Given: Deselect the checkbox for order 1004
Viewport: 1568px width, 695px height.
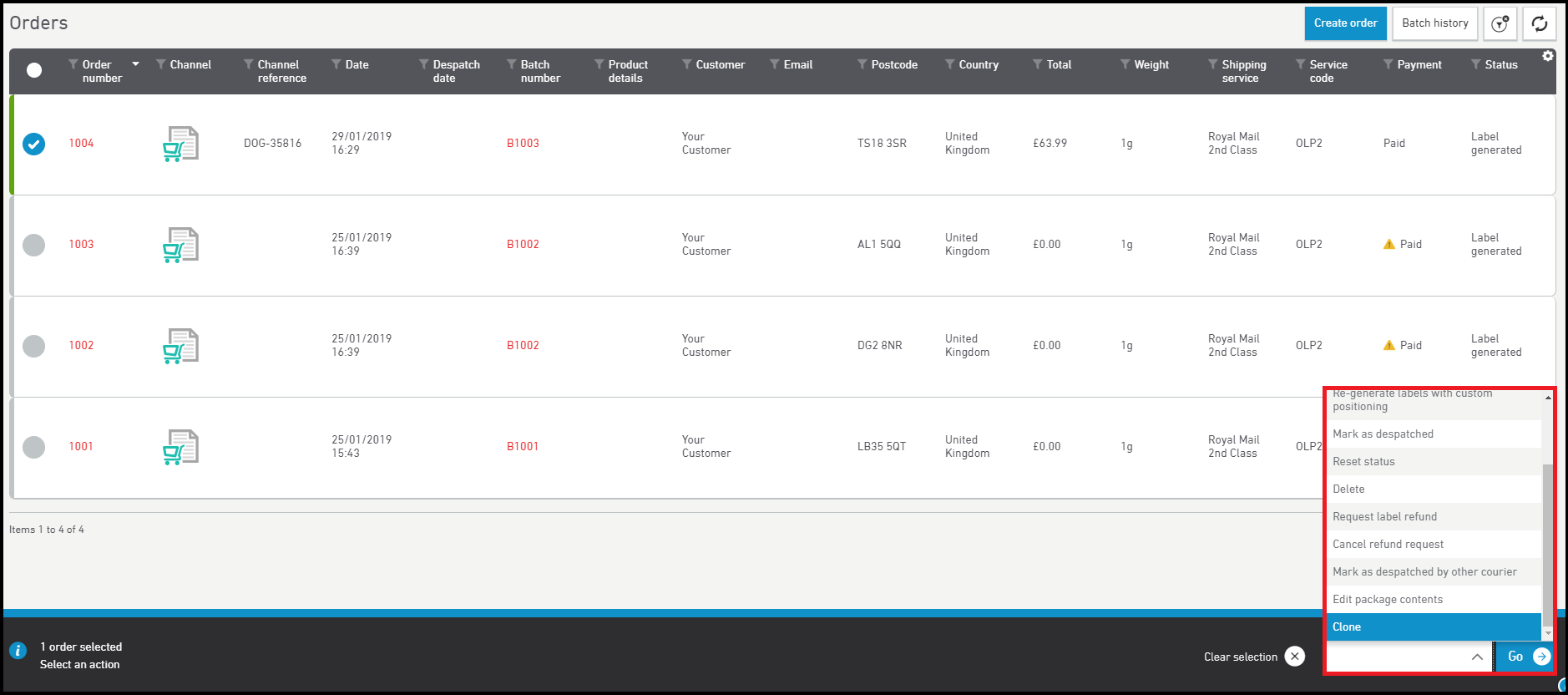Looking at the screenshot, I should [x=34, y=145].
